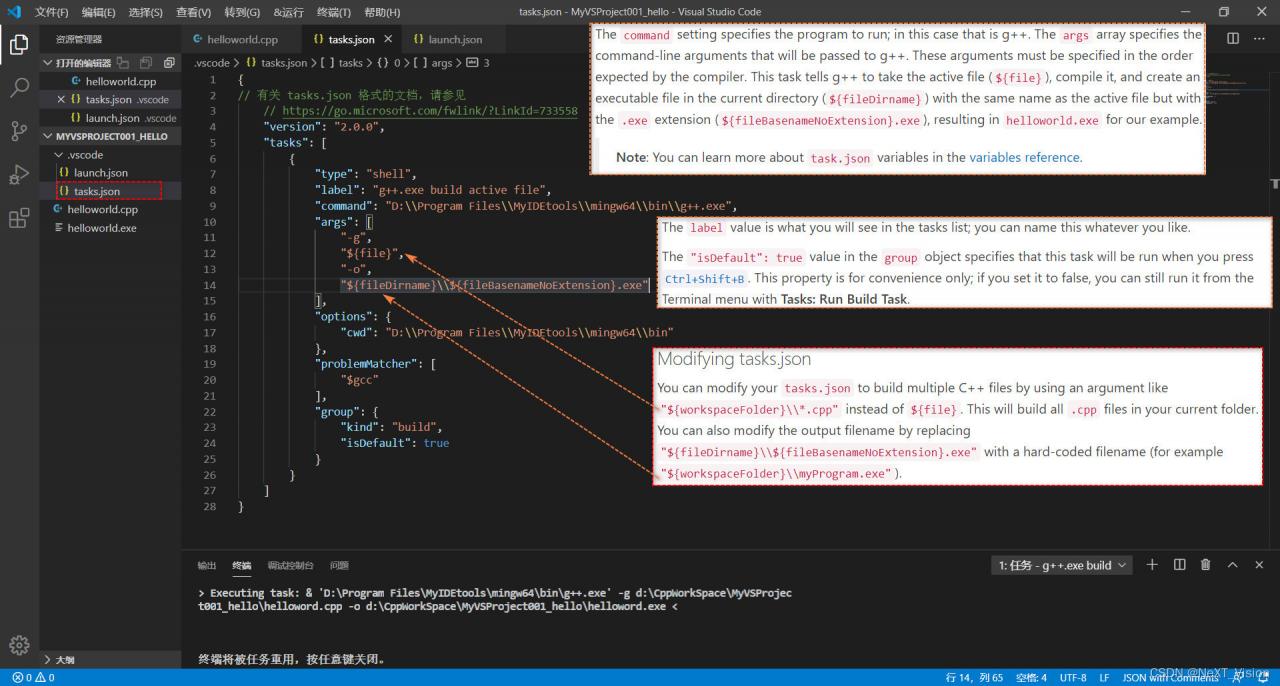Switch to the helloworld.cpp editor tab
Screen dimensions: 1280x686
click(x=241, y=39)
